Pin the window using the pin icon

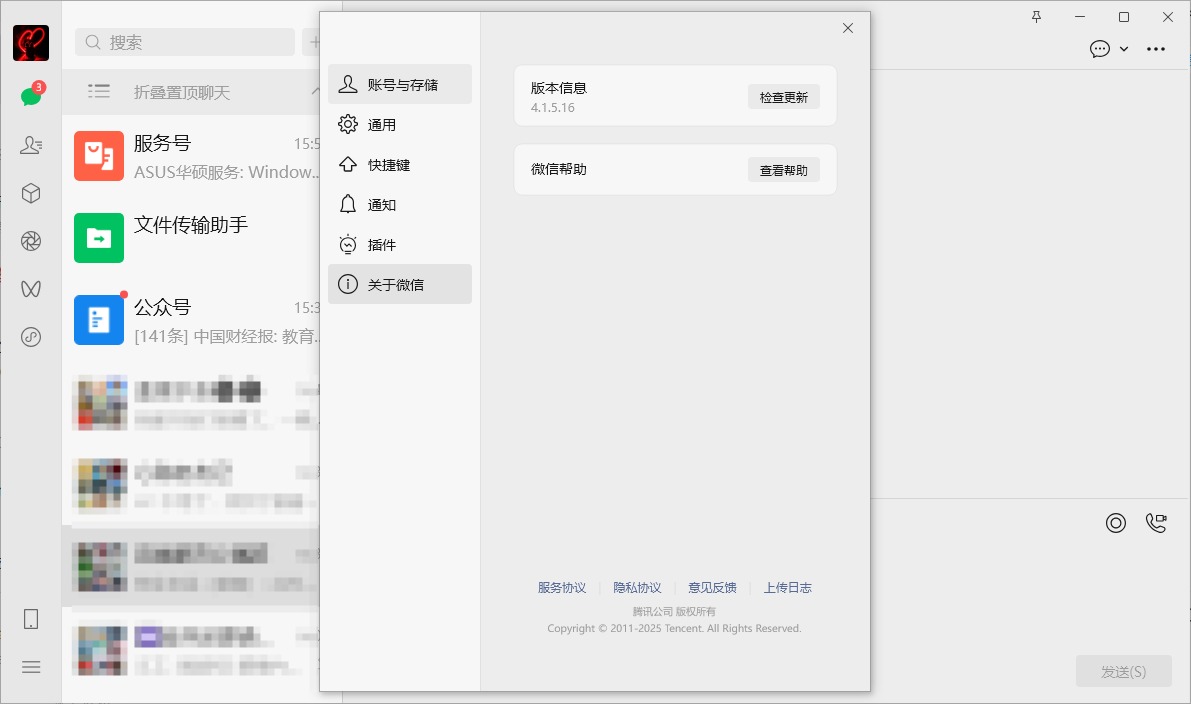pyautogui.click(x=1037, y=16)
